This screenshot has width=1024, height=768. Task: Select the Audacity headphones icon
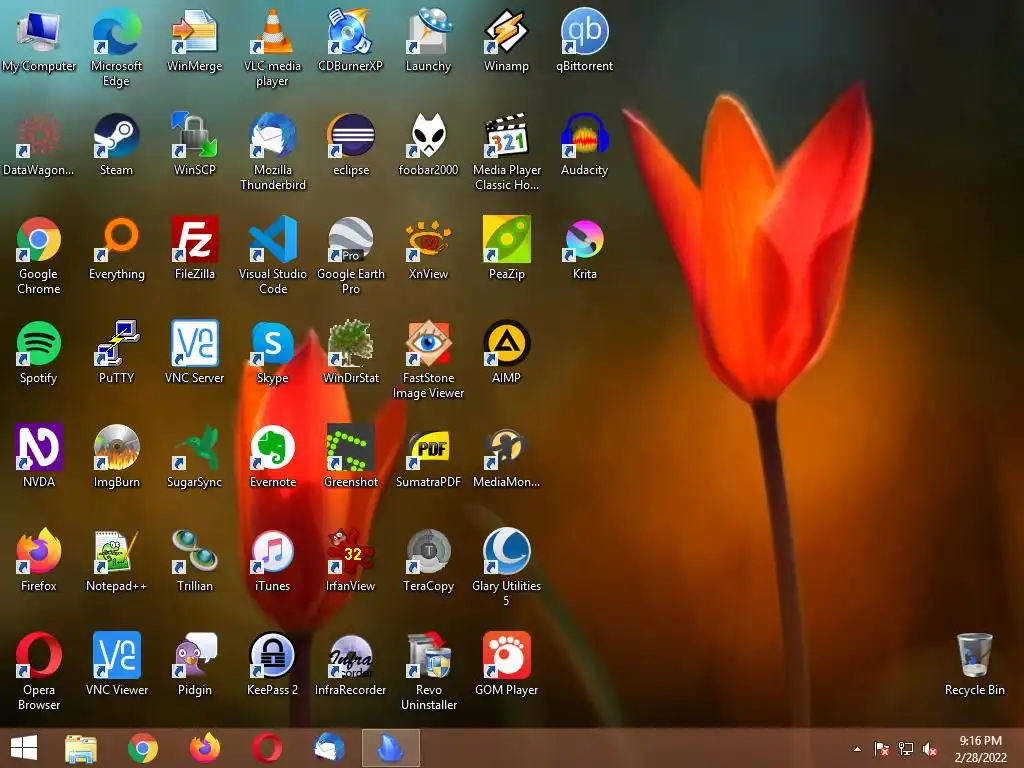pyautogui.click(x=584, y=135)
